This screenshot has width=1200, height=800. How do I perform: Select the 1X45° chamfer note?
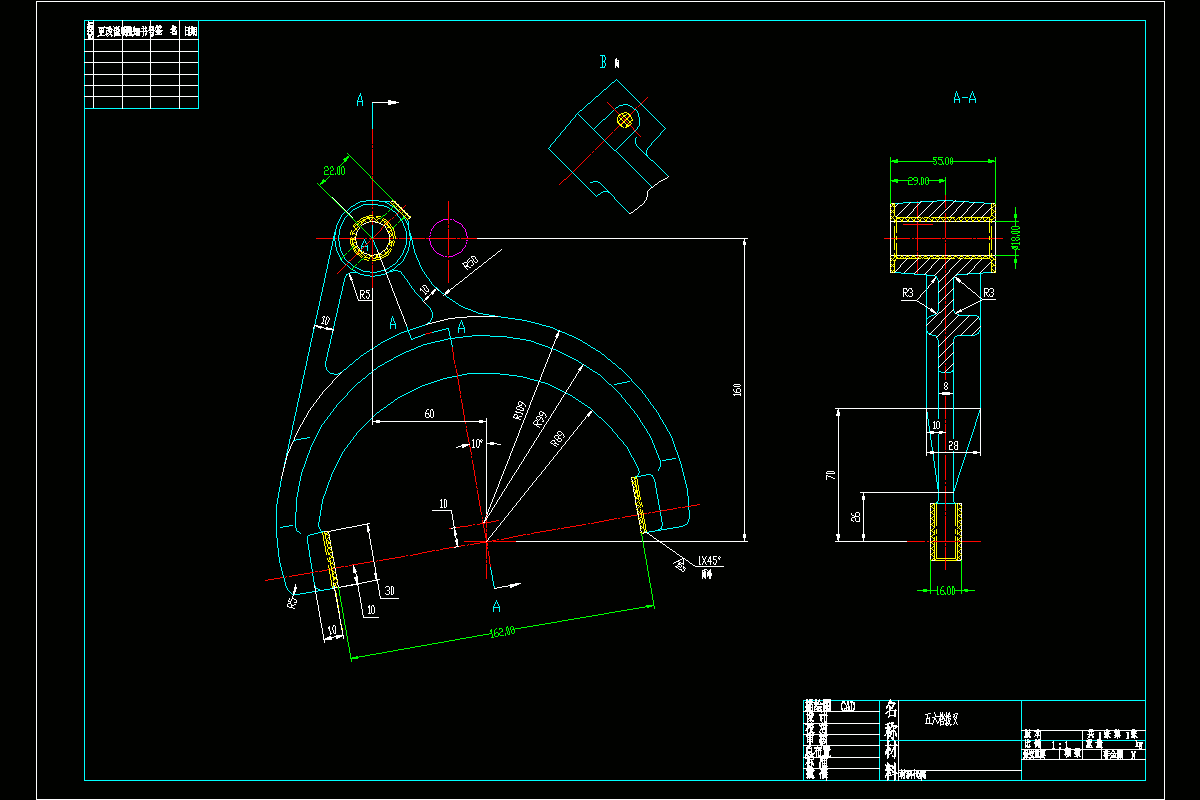pyautogui.click(x=710, y=561)
